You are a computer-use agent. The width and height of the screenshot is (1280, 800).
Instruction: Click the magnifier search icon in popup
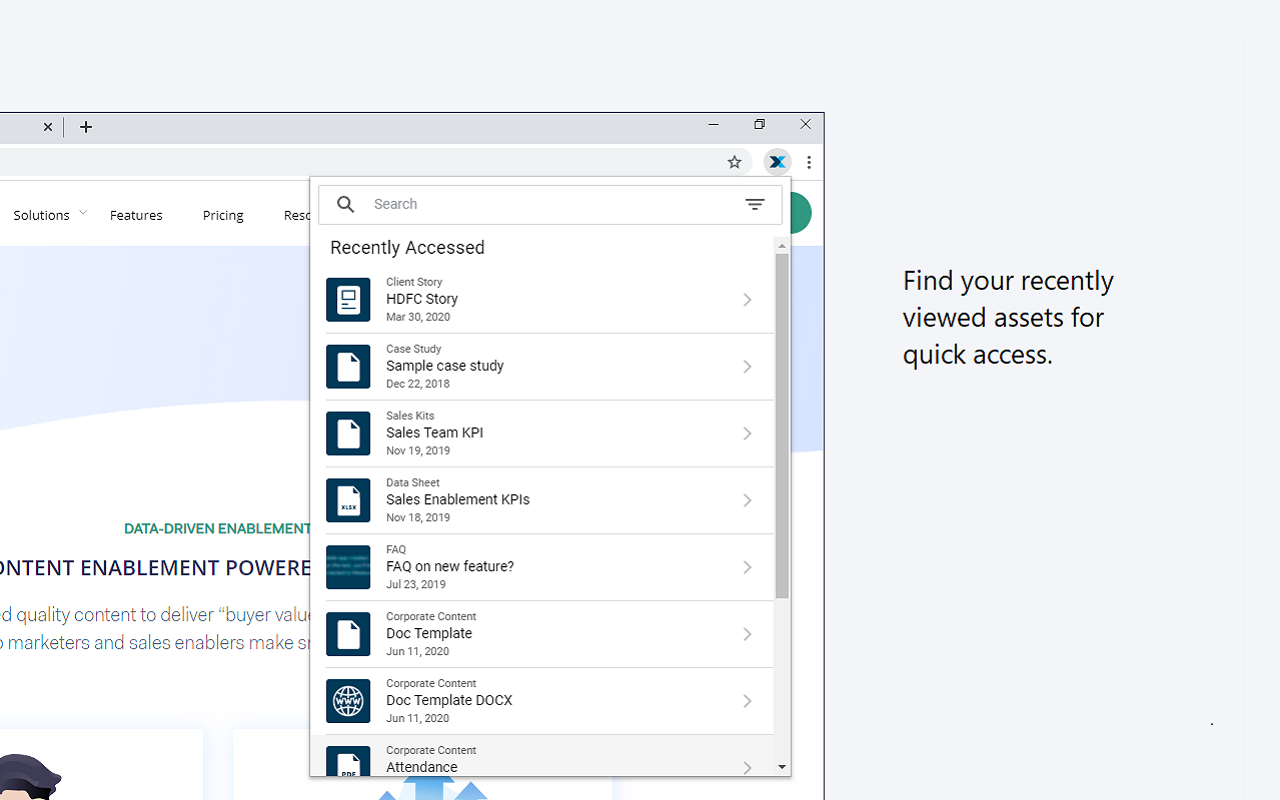346,204
